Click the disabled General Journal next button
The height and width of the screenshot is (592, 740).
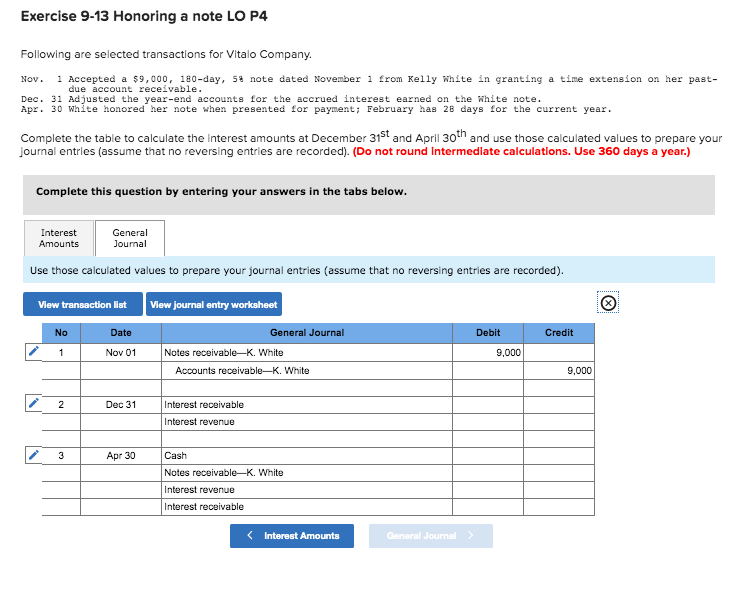pos(431,536)
